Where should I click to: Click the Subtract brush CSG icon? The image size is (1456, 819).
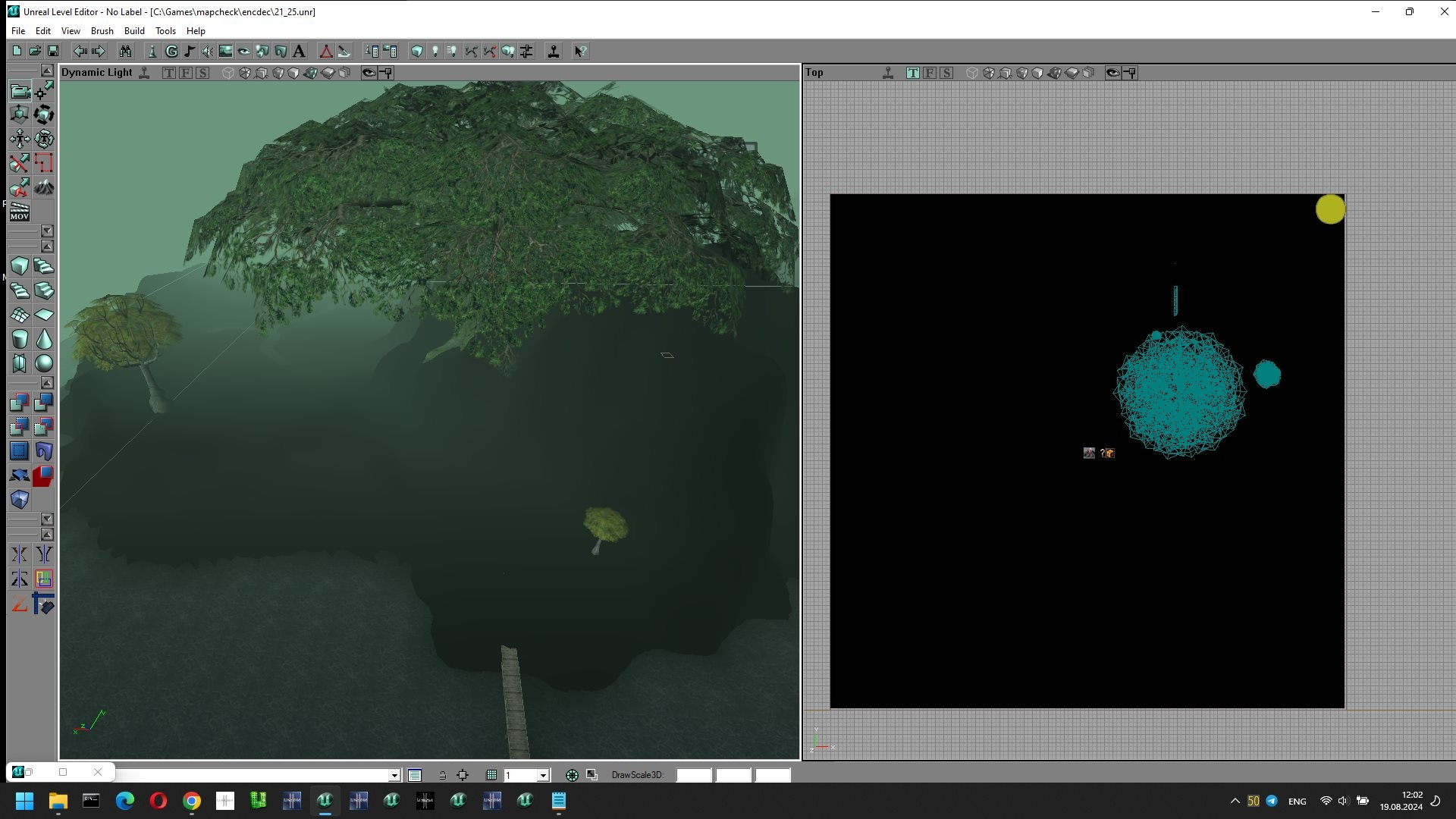point(44,402)
